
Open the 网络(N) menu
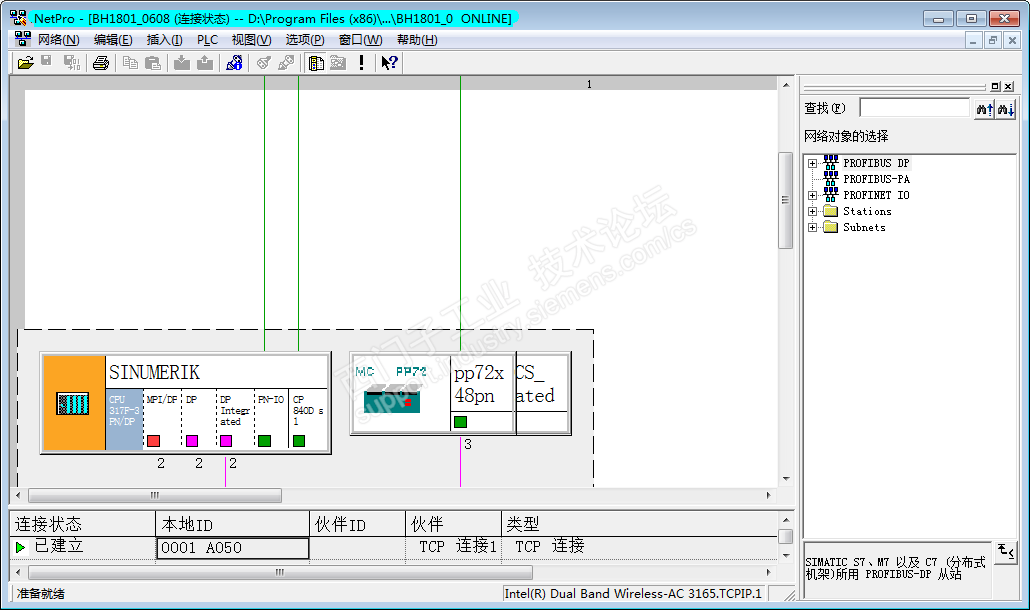58,39
